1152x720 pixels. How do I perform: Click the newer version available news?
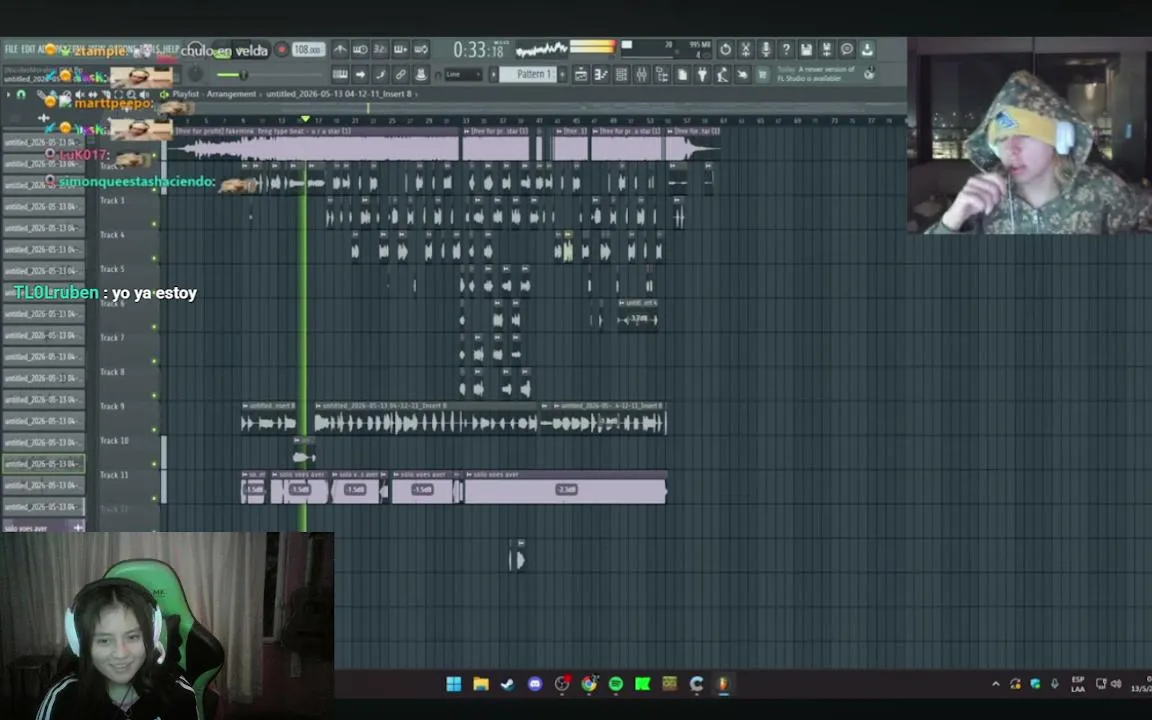(x=816, y=73)
